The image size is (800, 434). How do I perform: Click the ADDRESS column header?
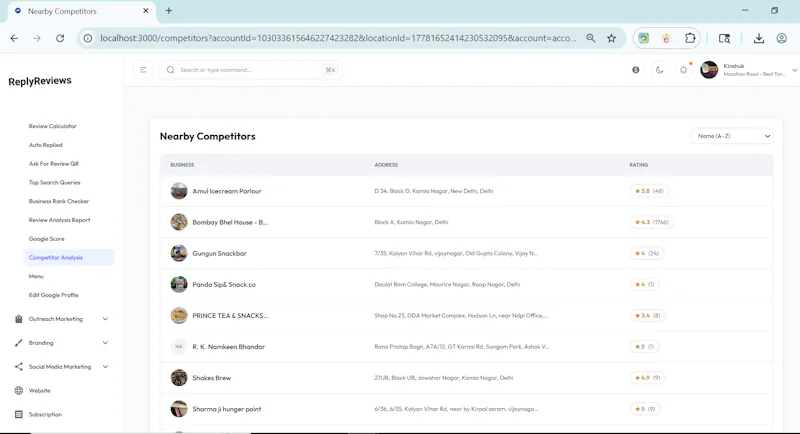pos(386,165)
